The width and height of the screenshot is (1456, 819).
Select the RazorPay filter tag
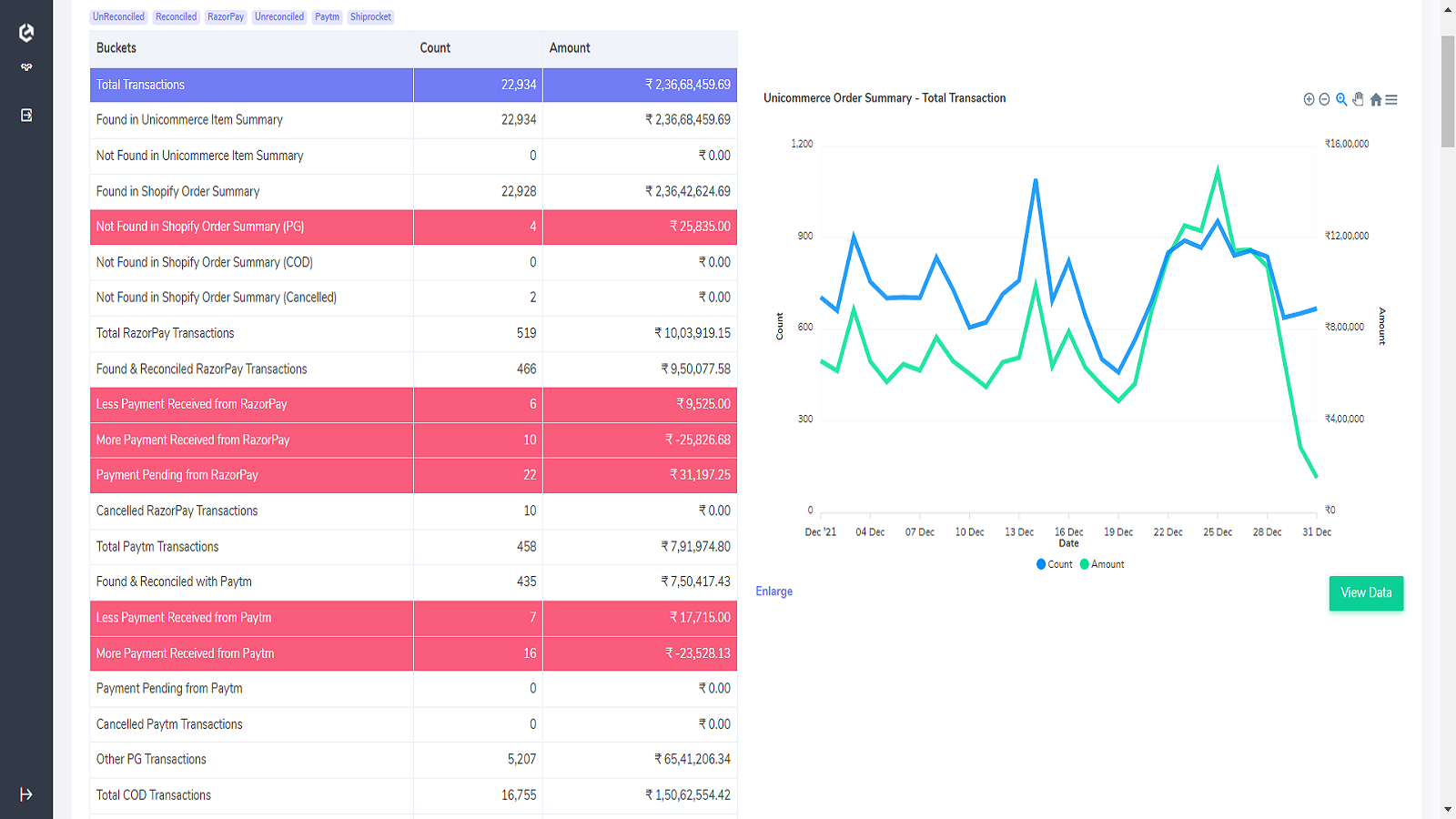(226, 17)
